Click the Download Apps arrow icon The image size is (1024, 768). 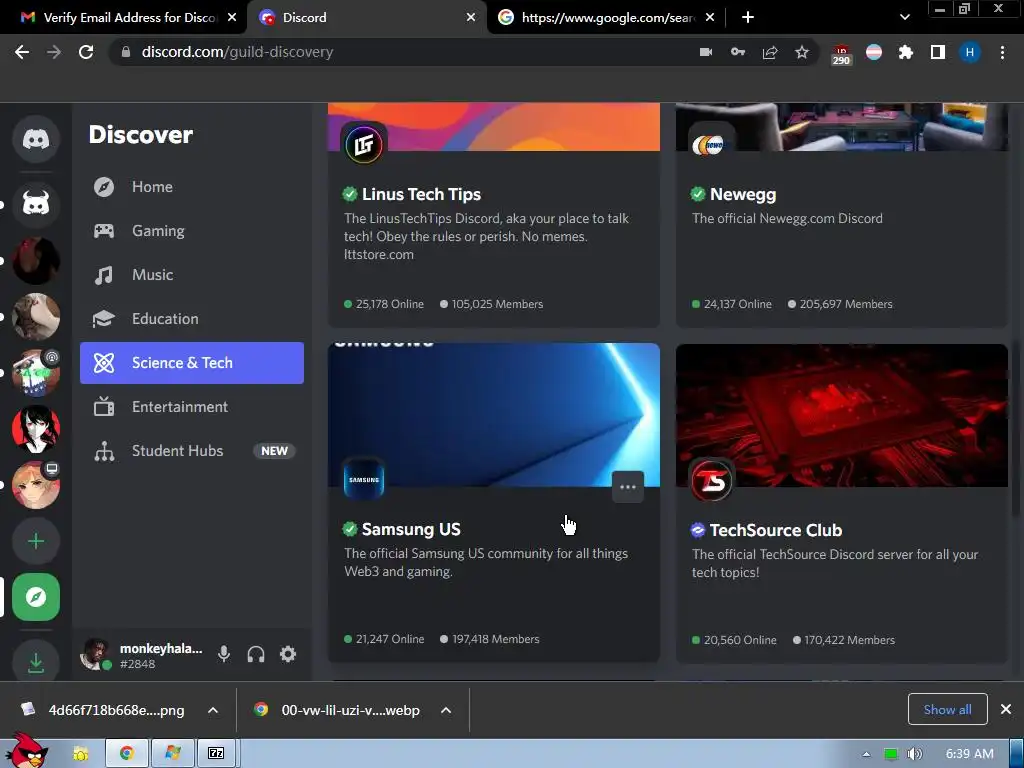tap(36, 662)
